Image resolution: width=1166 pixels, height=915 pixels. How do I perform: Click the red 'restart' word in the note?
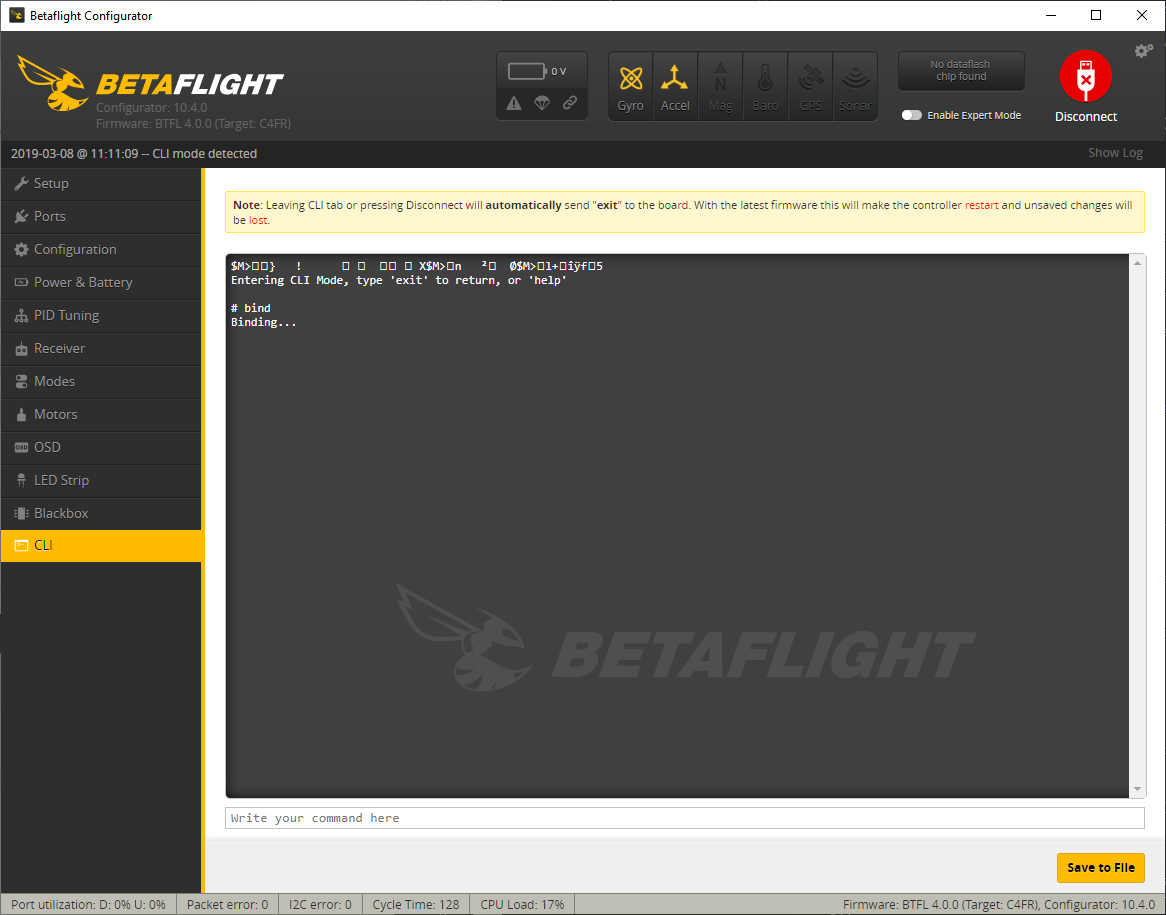point(982,205)
